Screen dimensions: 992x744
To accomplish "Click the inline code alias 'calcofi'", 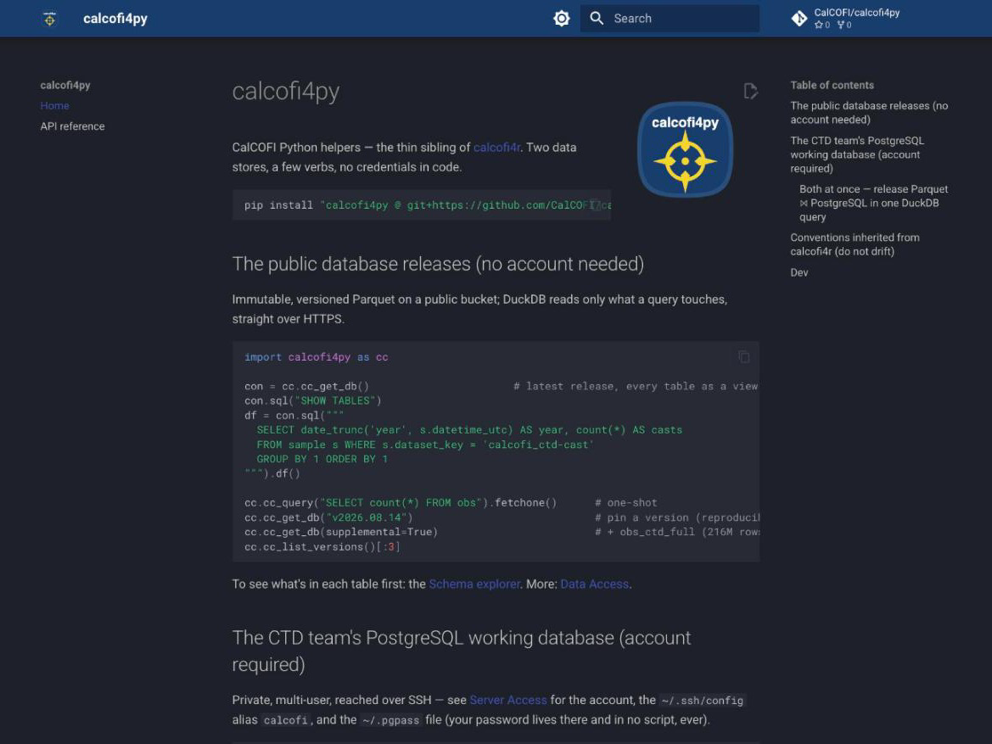I will (285, 720).
